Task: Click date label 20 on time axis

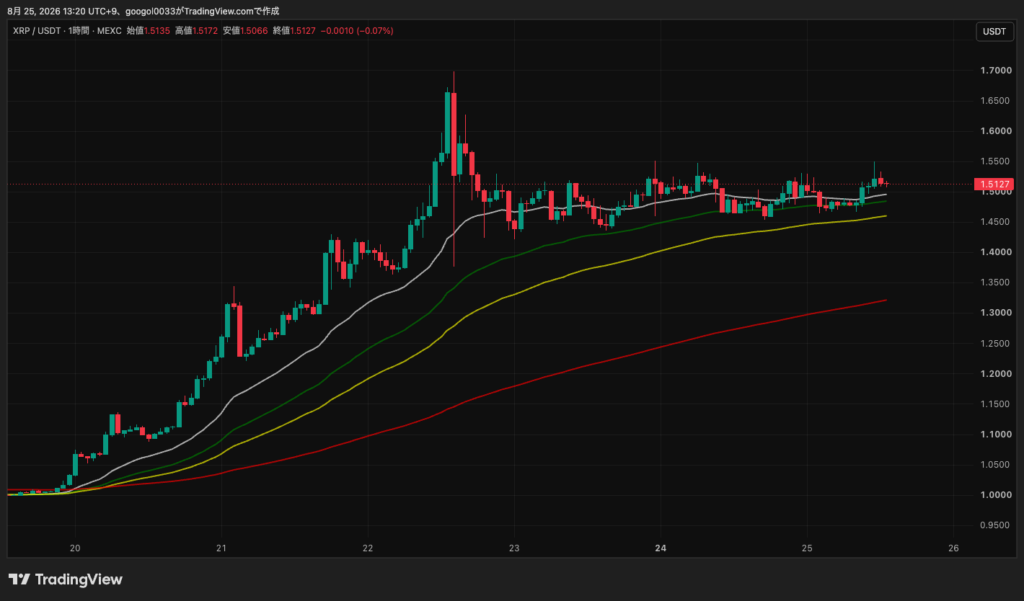Action: [75, 548]
